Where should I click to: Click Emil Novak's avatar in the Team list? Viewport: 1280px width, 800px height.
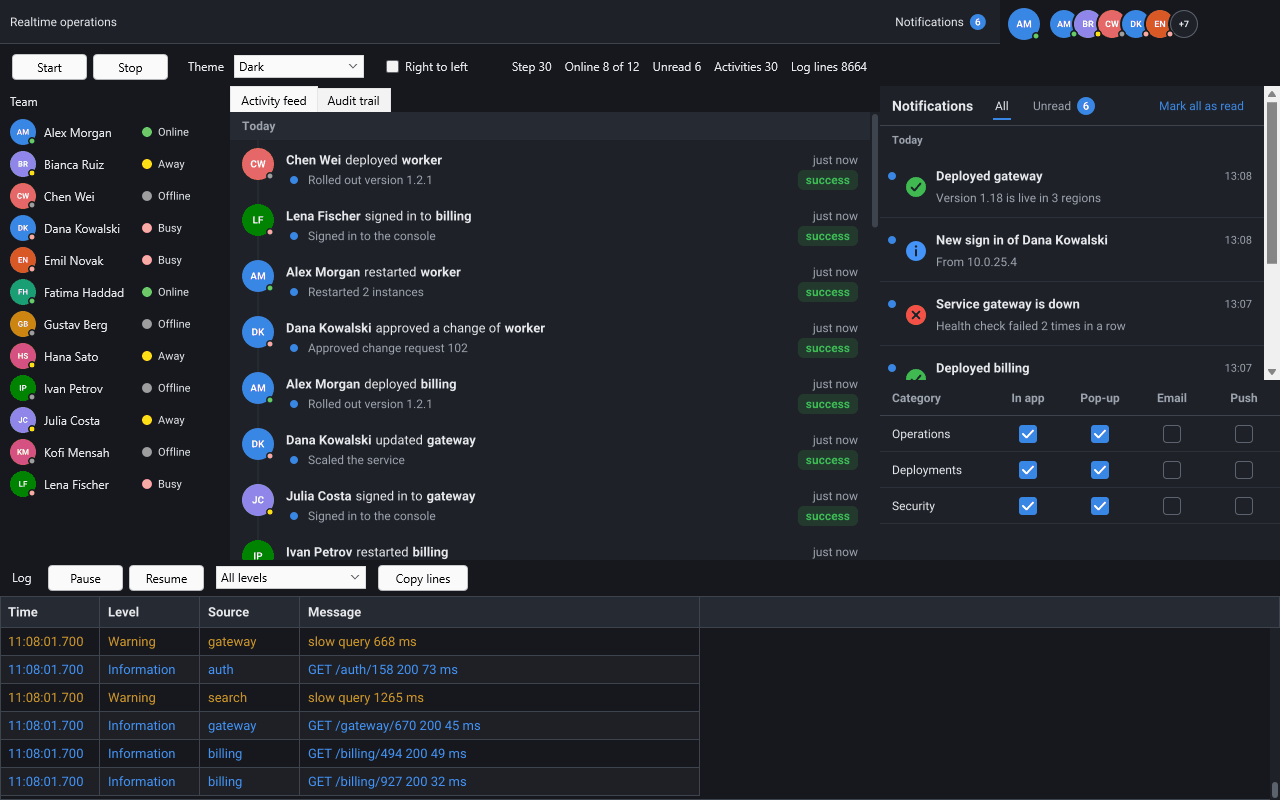pyautogui.click(x=23, y=260)
